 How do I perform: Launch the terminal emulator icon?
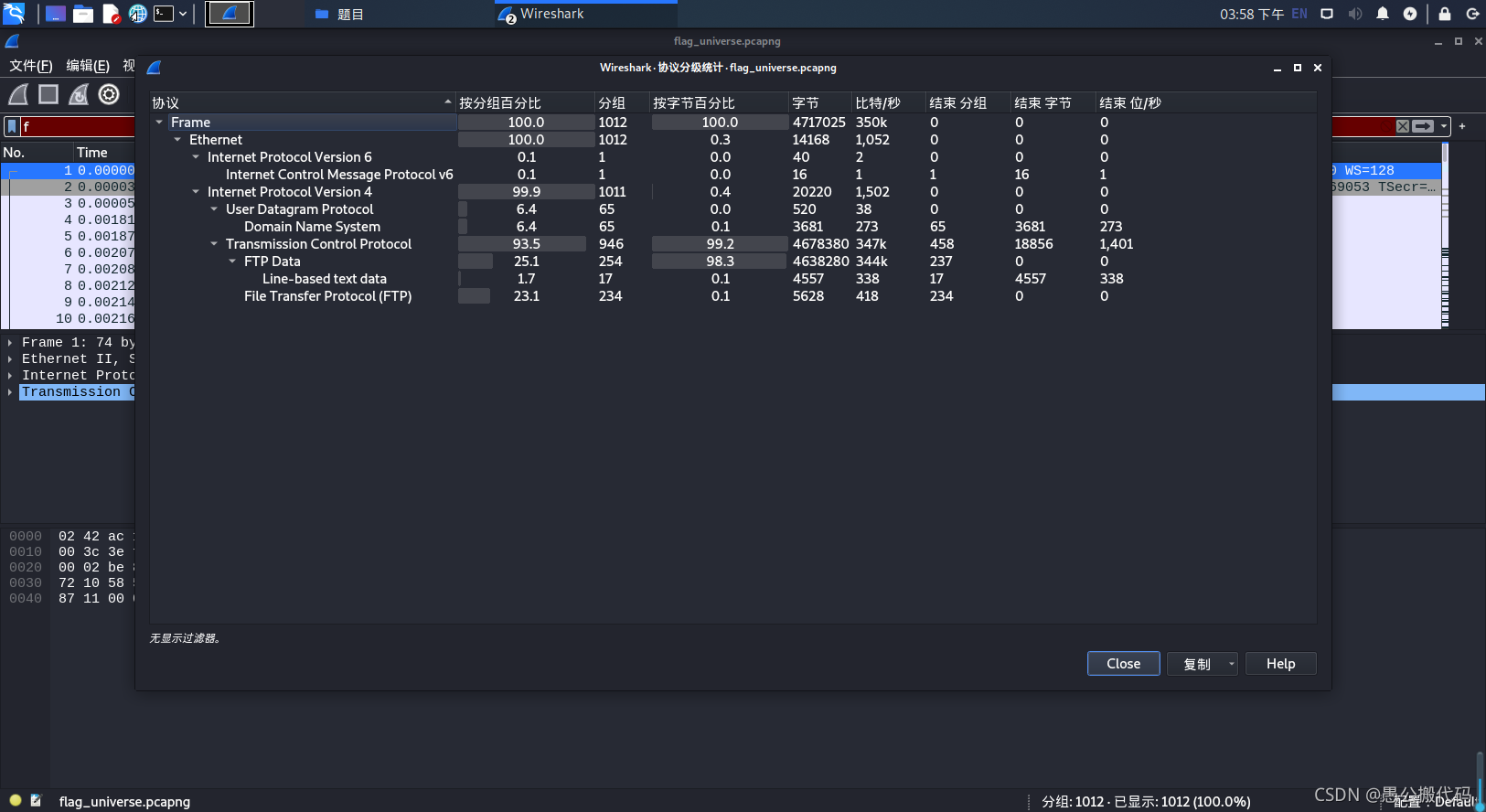164,14
